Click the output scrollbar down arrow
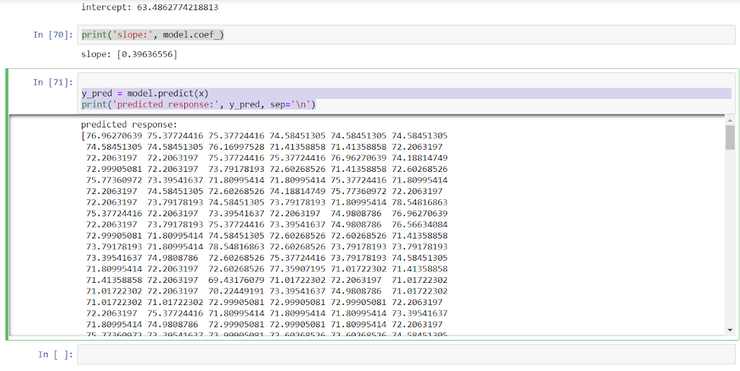The image size is (740, 371). [x=730, y=330]
